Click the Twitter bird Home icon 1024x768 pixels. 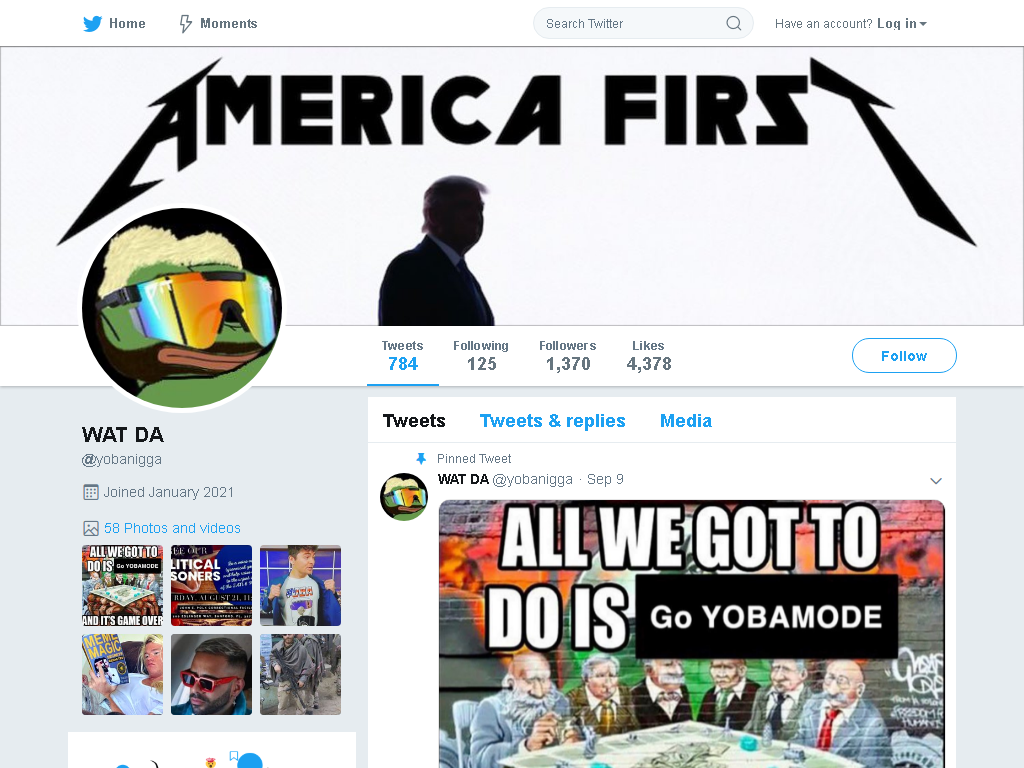click(x=92, y=24)
